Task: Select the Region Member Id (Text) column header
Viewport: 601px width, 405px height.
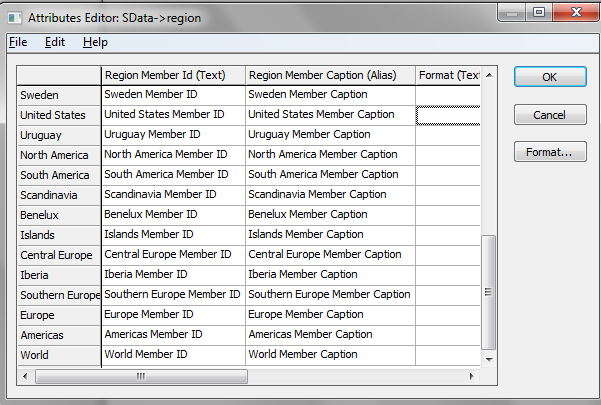Action: click(x=173, y=75)
